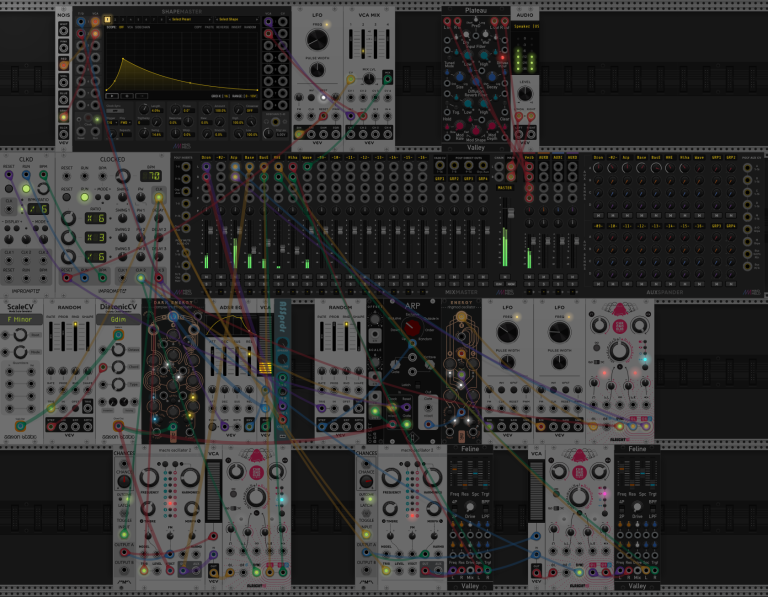
Task: Click the ScaleCV F Minor scale display
Action: point(19,319)
